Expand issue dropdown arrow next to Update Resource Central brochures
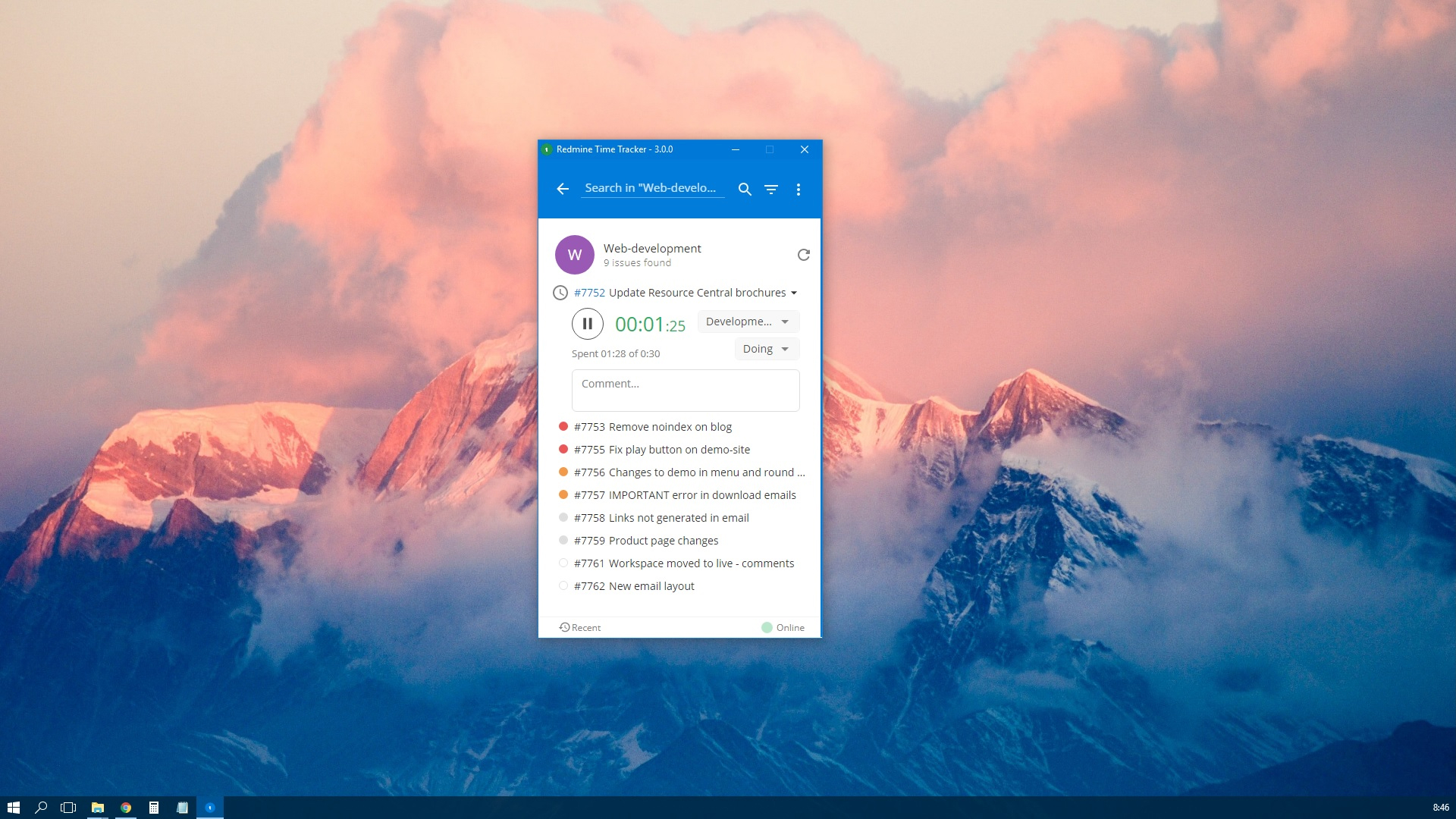This screenshot has height=819, width=1456. 794,293
